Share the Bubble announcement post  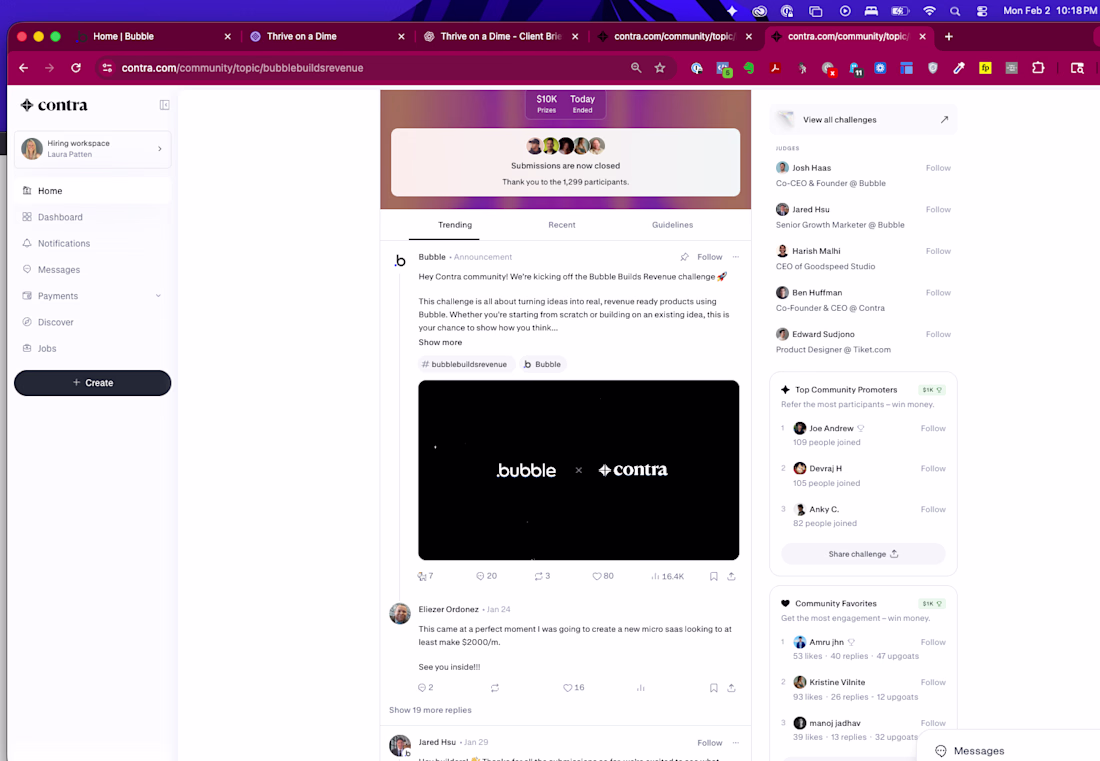coord(731,577)
